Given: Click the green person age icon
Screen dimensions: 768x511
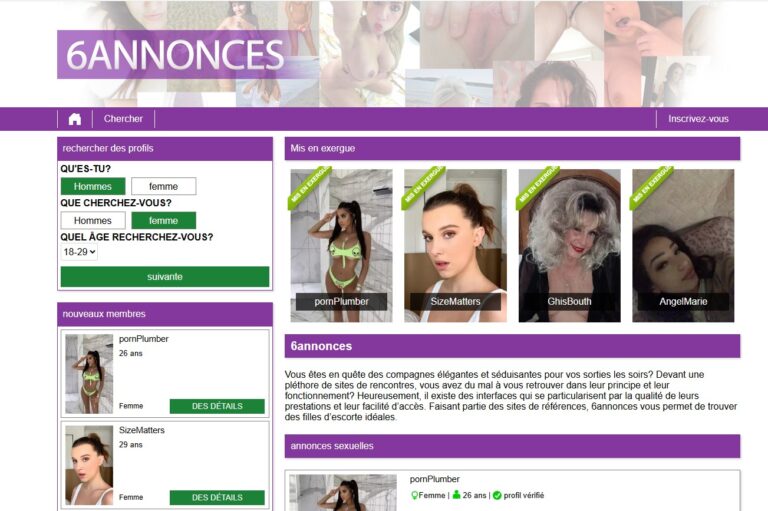Looking at the screenshot, I should [456, 495].
